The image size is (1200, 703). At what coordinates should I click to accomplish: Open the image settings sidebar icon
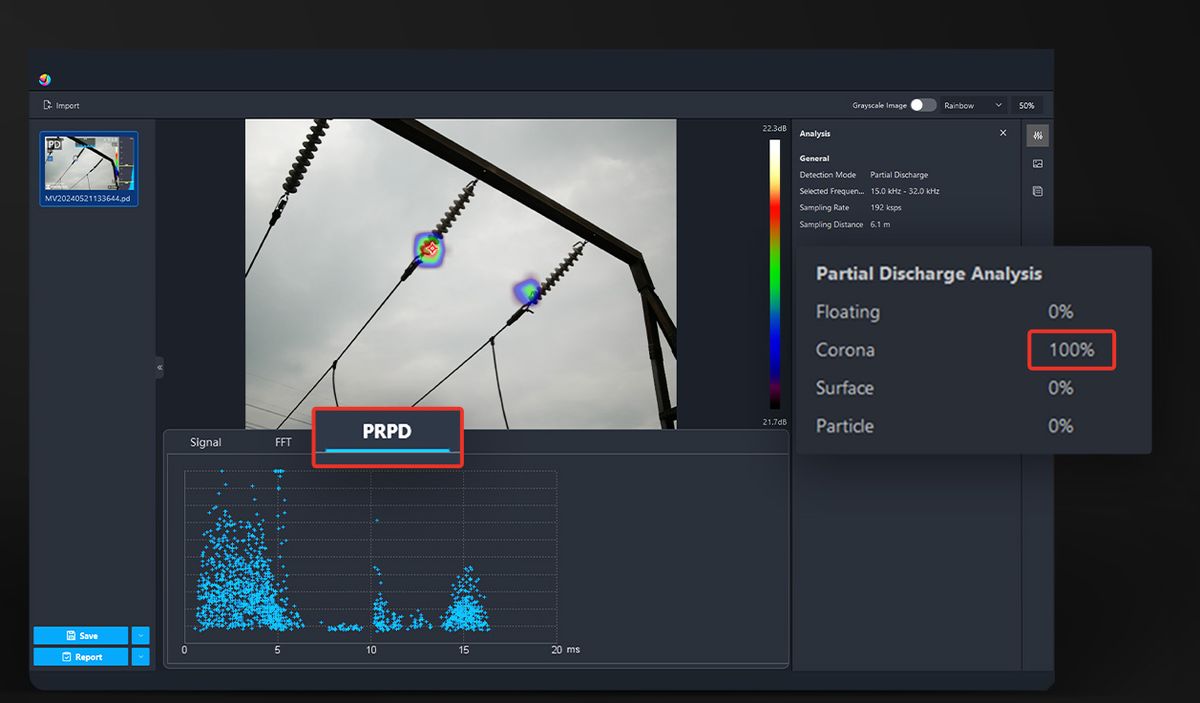[1038, 163]
